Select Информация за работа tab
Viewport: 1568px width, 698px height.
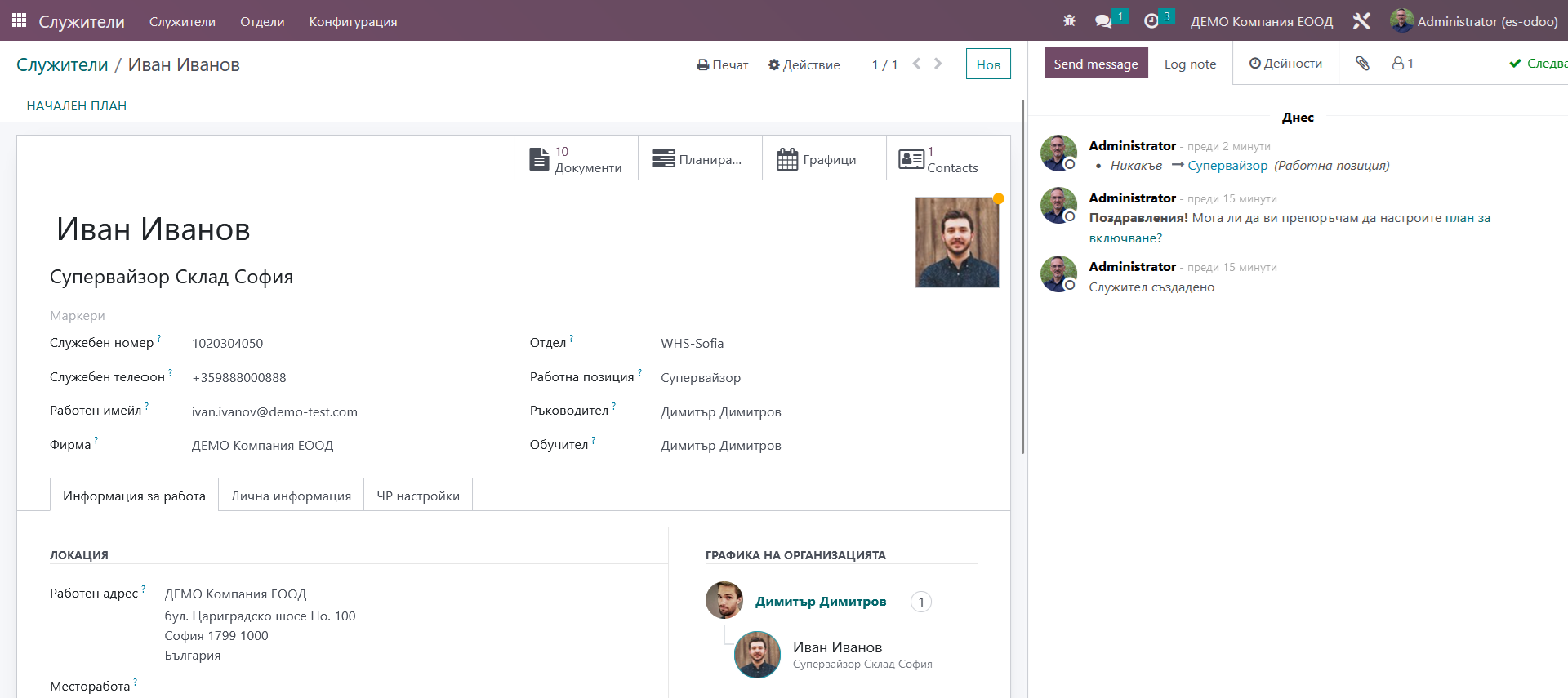134,496
